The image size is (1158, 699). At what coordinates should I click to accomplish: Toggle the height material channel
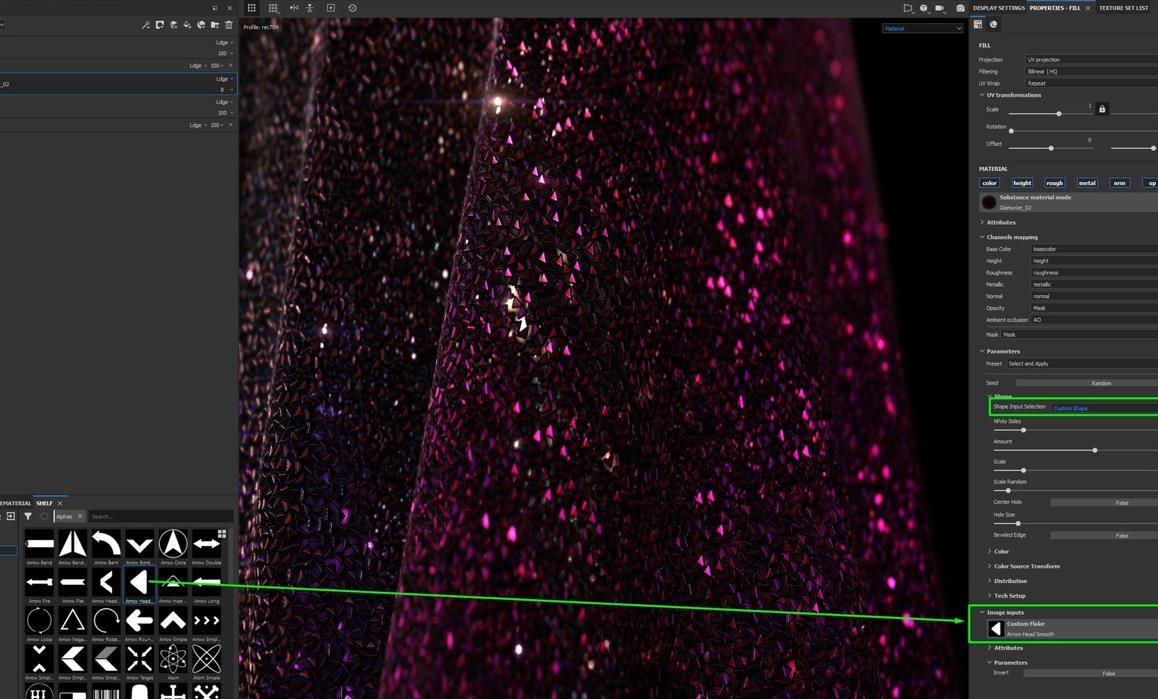click(x=1022, y=183)
